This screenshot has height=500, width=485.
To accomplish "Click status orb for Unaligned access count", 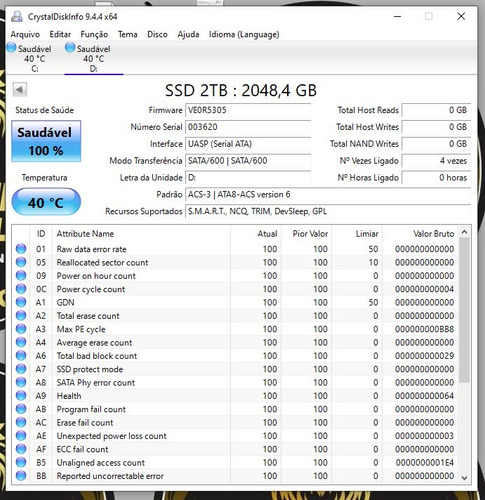I will (21, 462).
